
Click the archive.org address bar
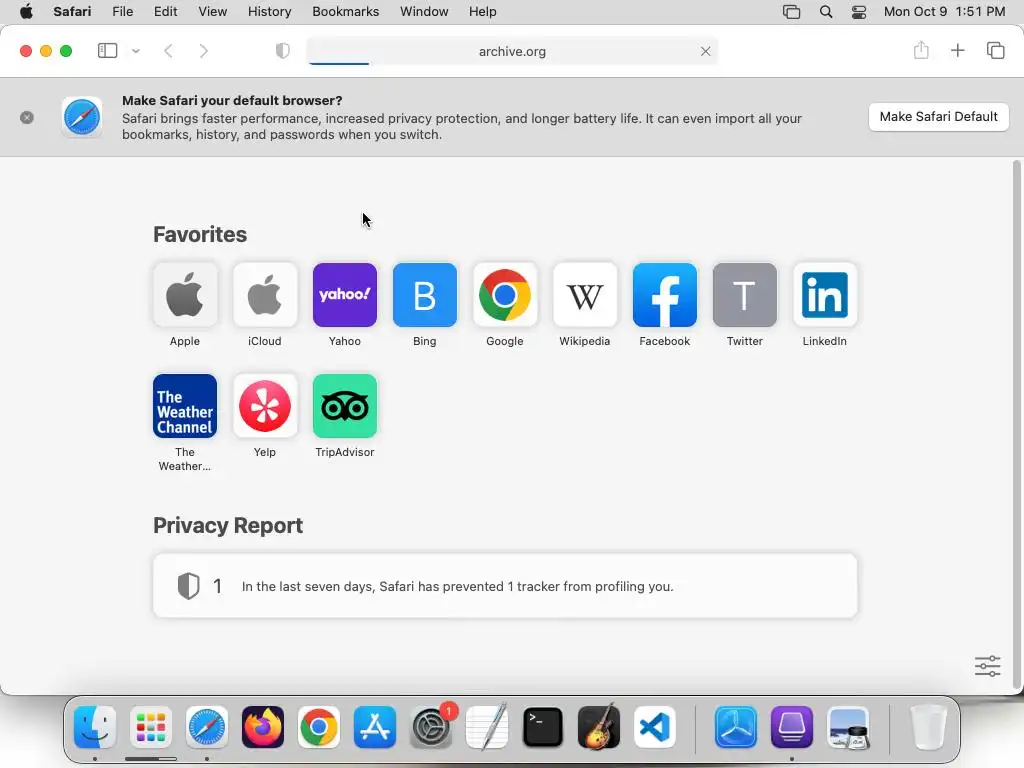pos(512,52)
